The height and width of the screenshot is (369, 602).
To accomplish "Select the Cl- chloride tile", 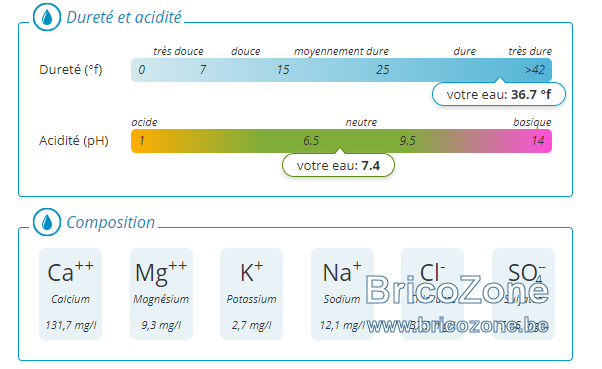I will coord(433,294).
